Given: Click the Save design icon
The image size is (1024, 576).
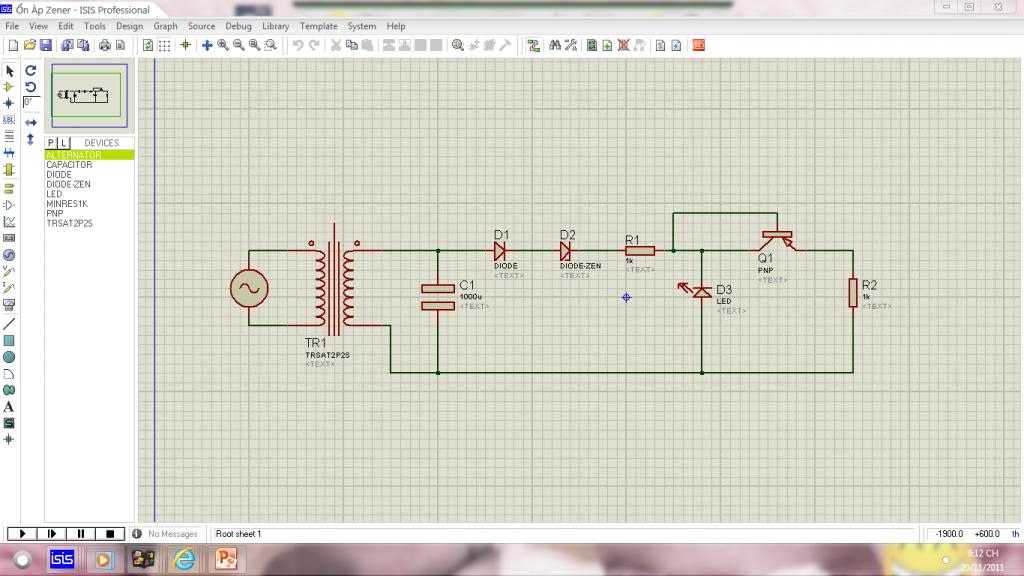Looking at the screenshot, I should point(45,45).
